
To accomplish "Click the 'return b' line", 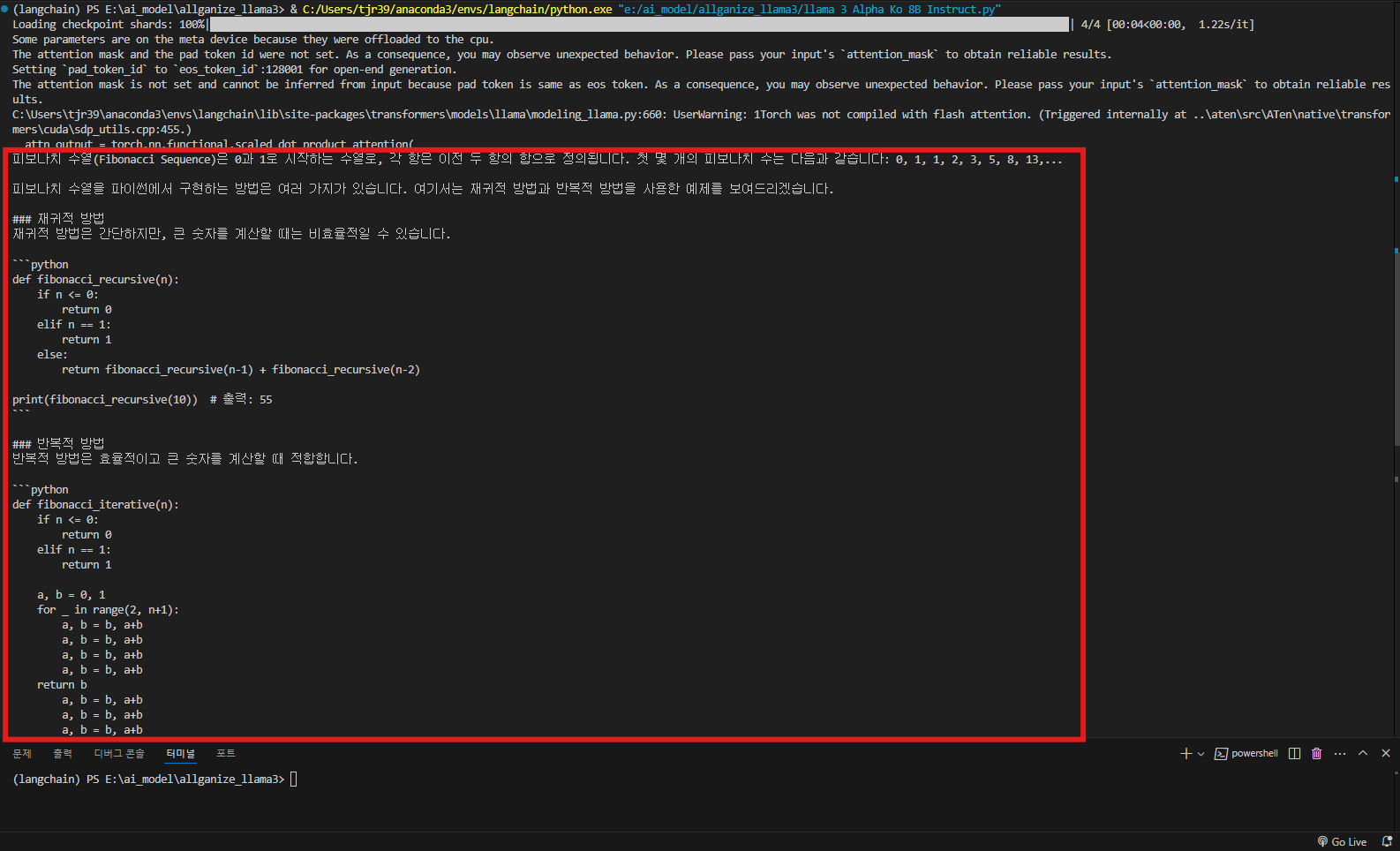I will (x=62, y=684).
